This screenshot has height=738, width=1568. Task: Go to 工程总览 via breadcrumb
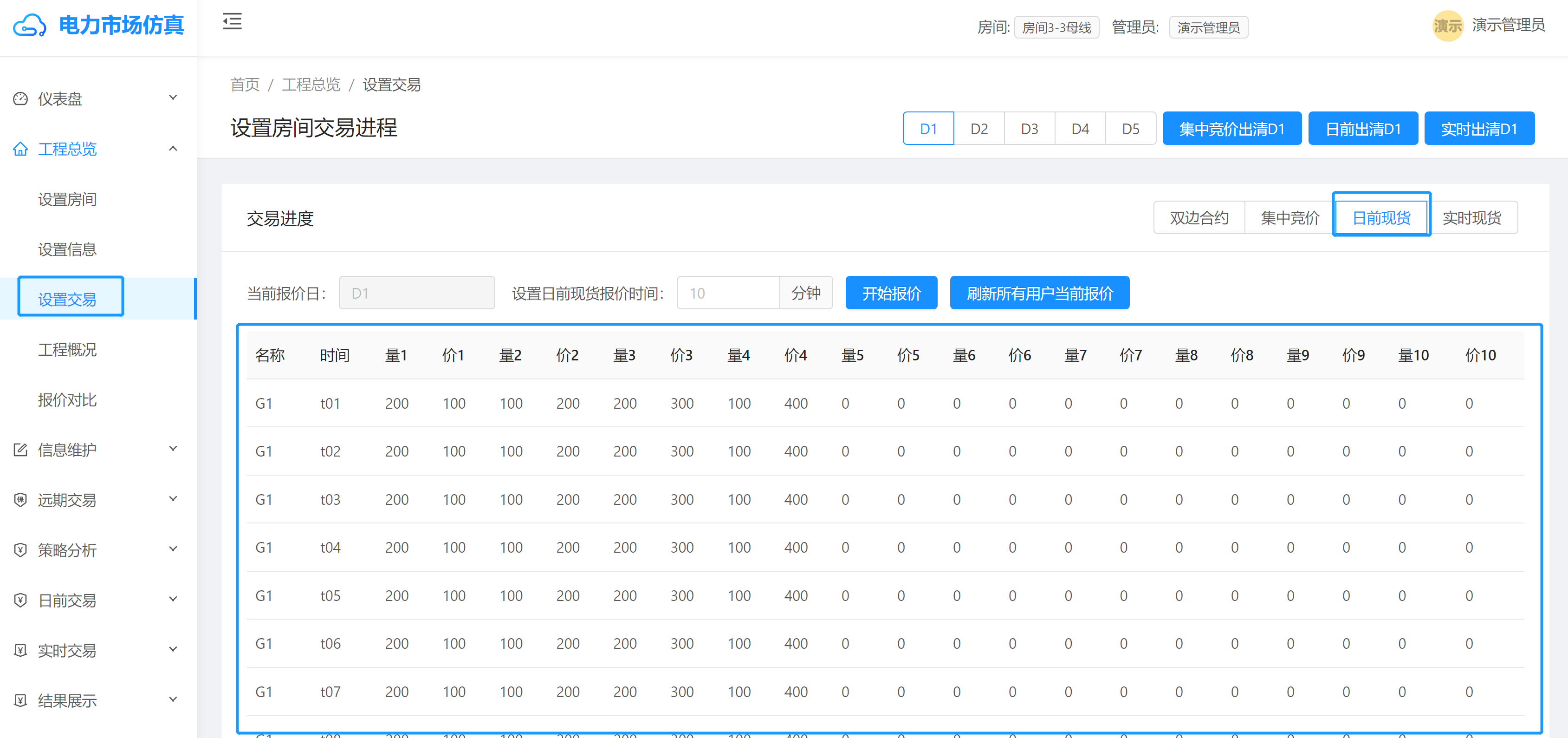click(x=311, y=84)
